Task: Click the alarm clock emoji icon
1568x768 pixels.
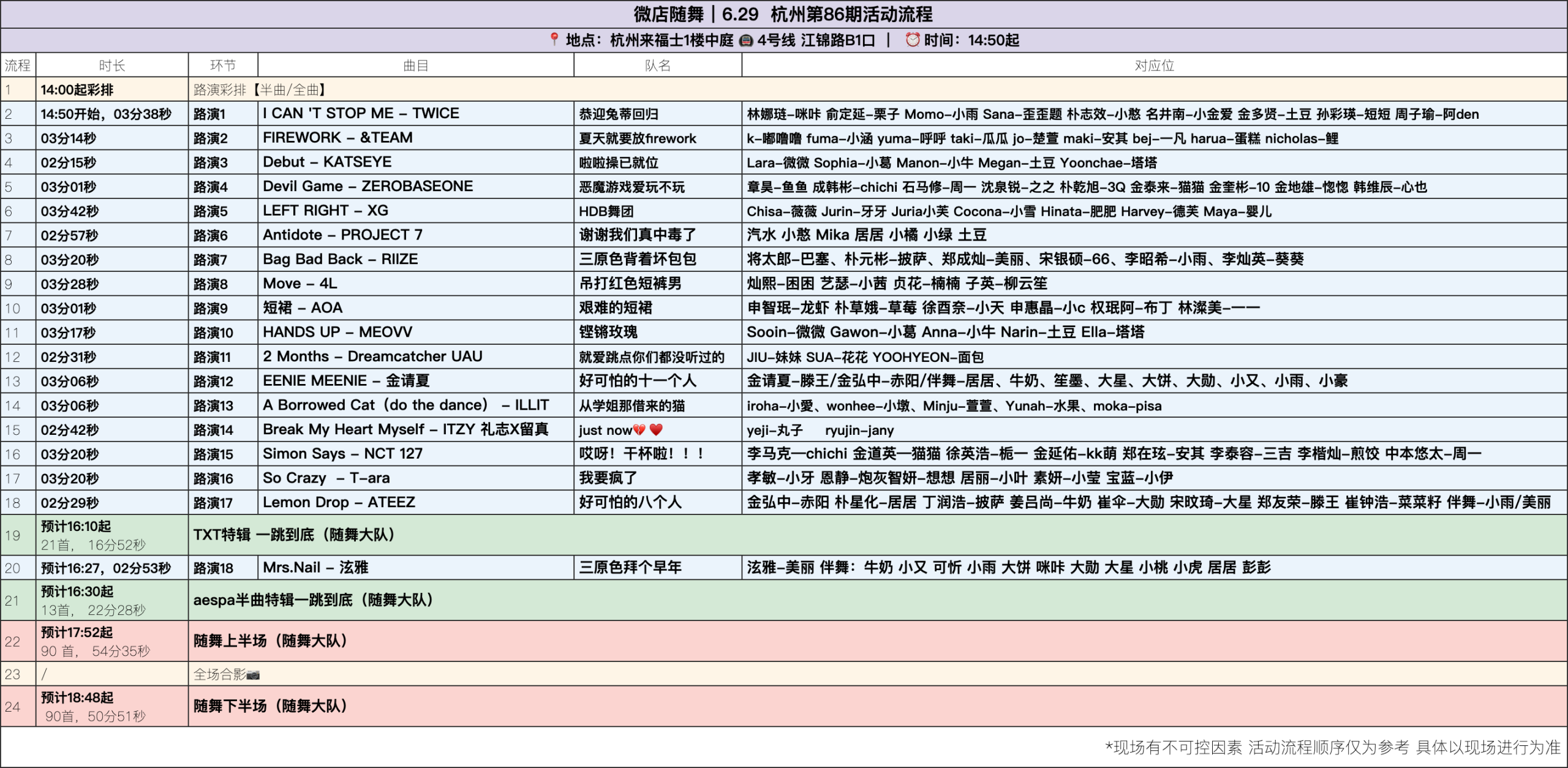Action: pos(913,40)
